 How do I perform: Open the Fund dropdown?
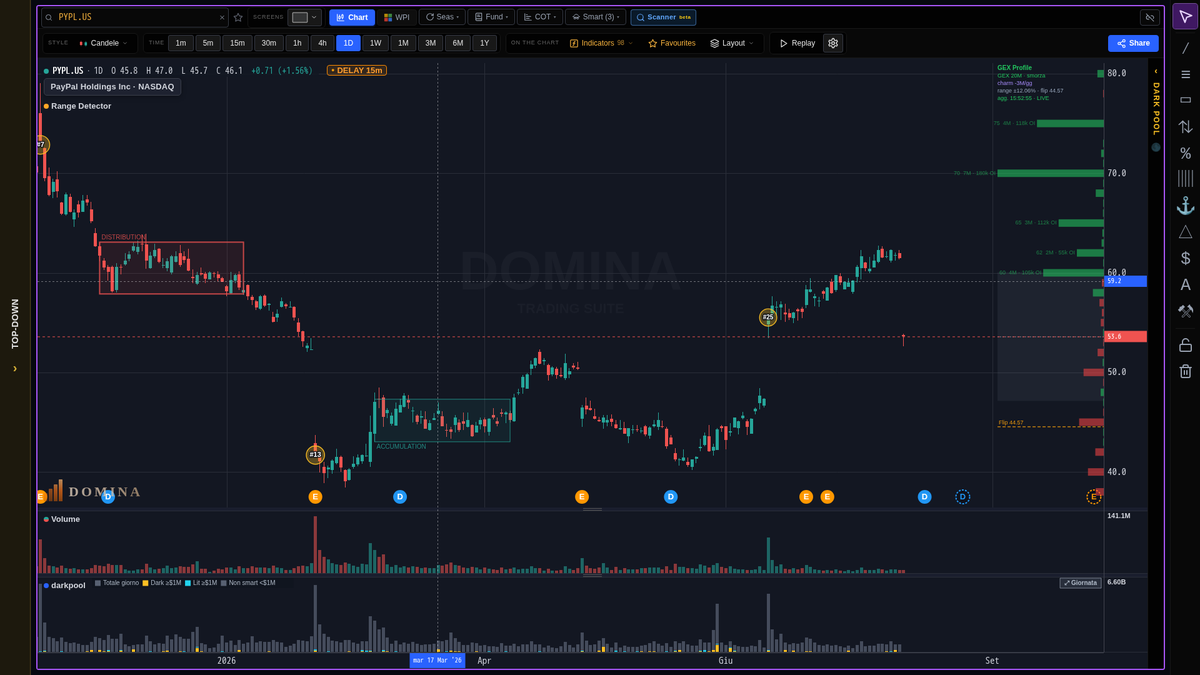click(491, 17)
